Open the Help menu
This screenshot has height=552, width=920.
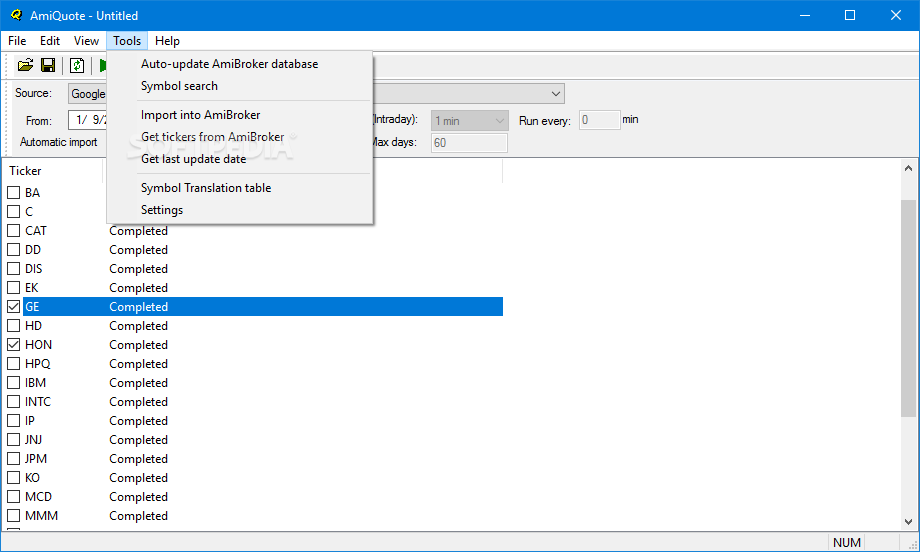167,40
